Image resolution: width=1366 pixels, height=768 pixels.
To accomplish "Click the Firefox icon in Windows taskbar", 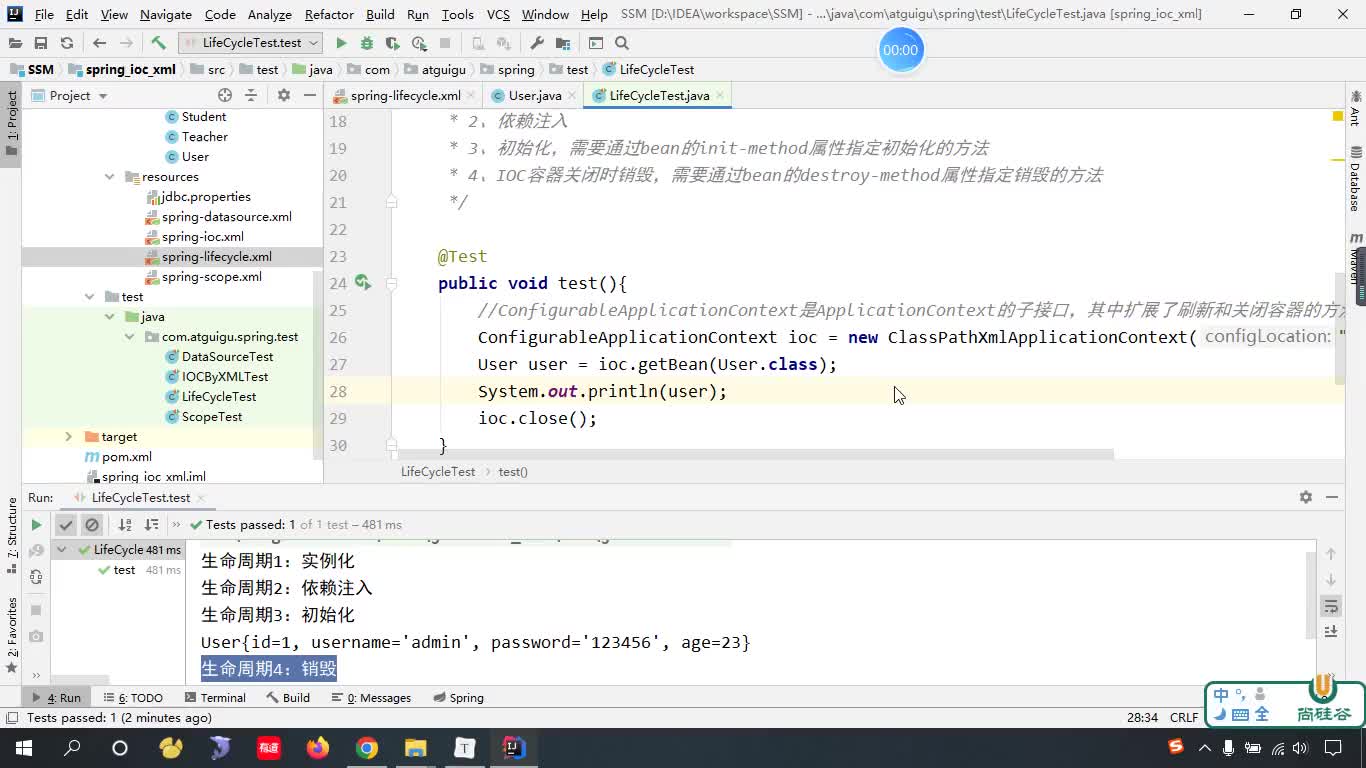I will 318,748.
